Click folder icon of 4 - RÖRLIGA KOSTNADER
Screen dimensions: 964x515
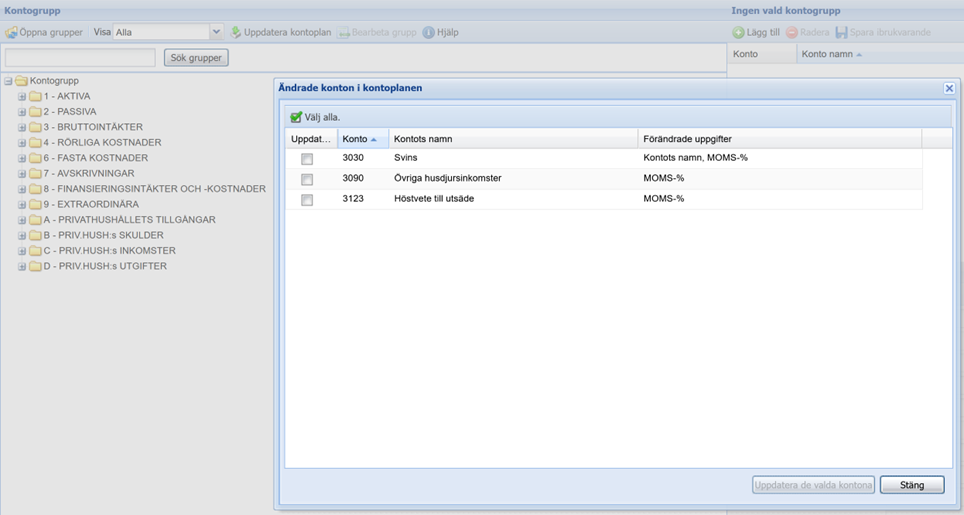tap(35, 142)
